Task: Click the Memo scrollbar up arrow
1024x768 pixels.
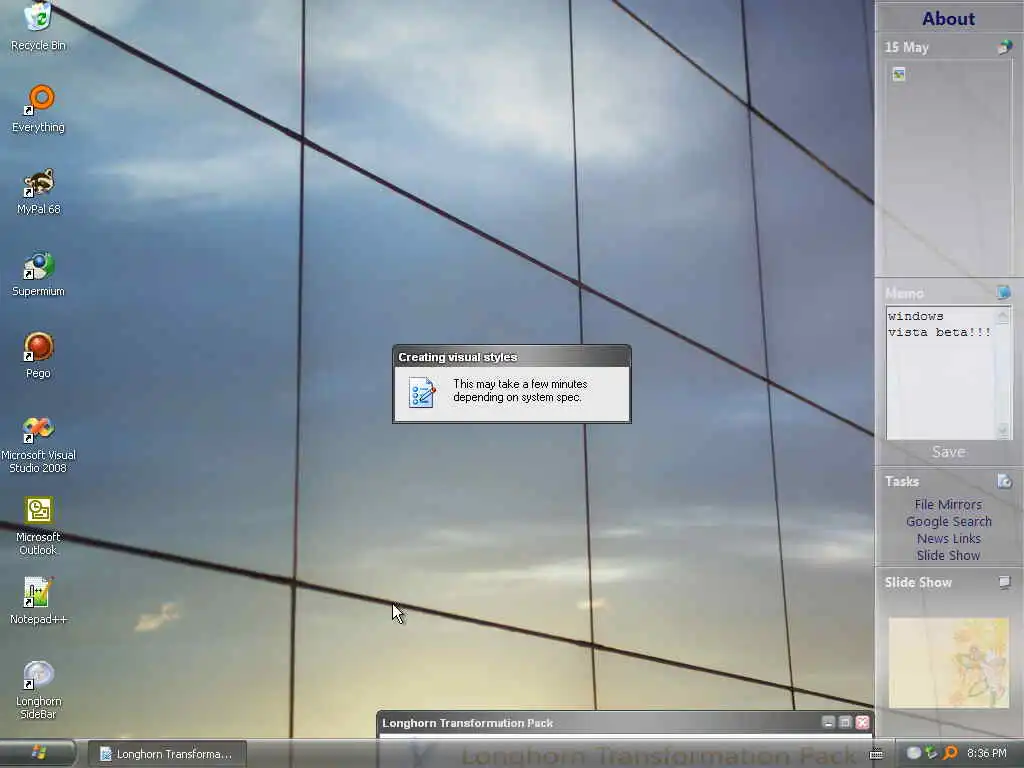Action: [x=1003, y=316]
